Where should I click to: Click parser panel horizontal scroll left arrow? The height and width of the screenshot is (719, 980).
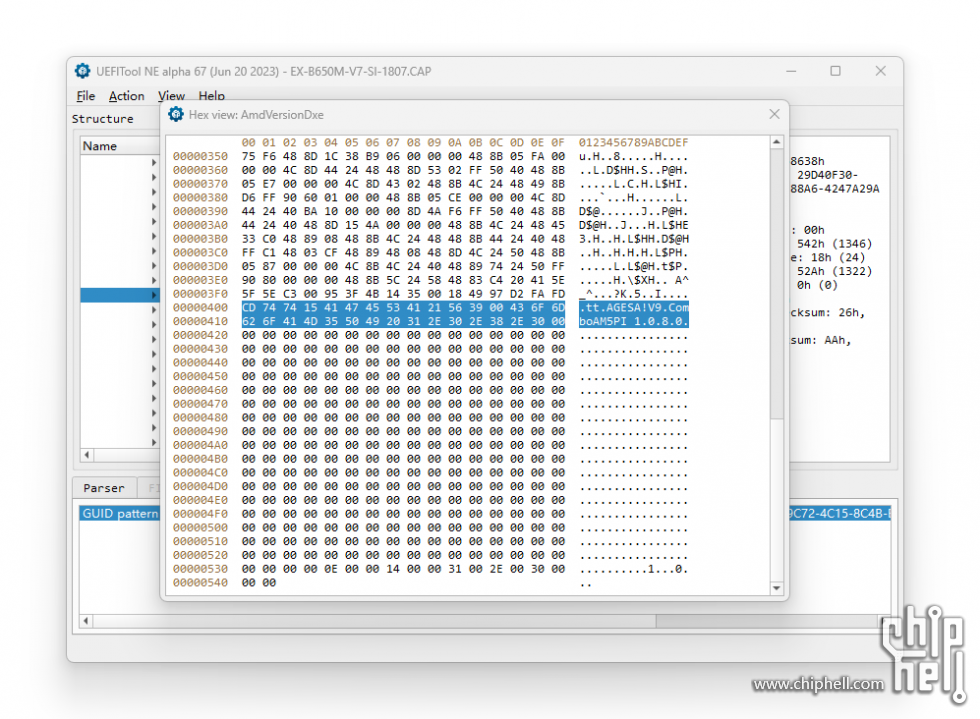[x=87, y=621]
